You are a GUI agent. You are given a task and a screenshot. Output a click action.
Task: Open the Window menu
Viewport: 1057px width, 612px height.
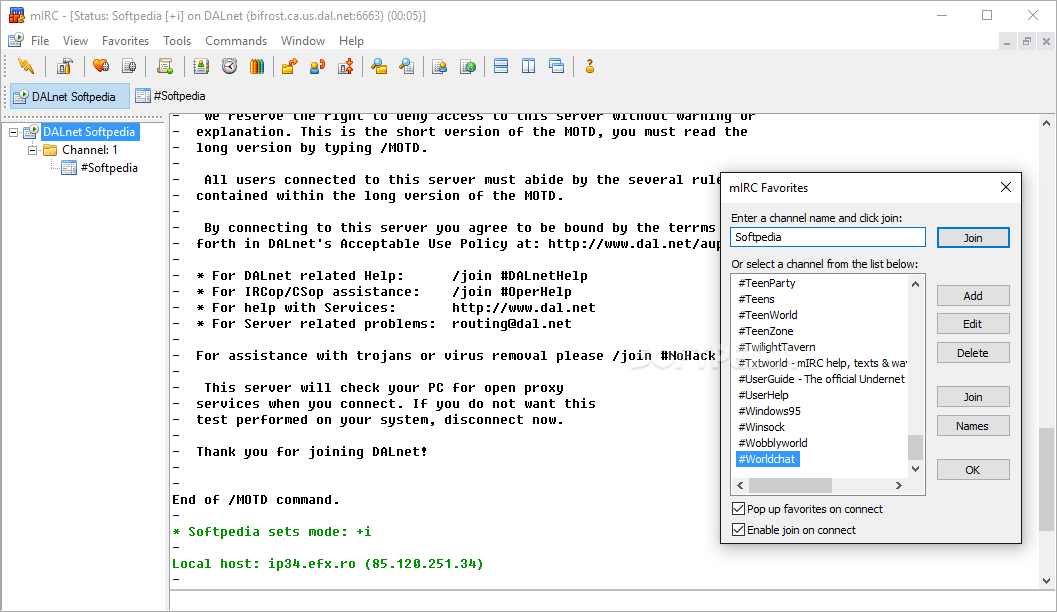click(x=303, y=40)
